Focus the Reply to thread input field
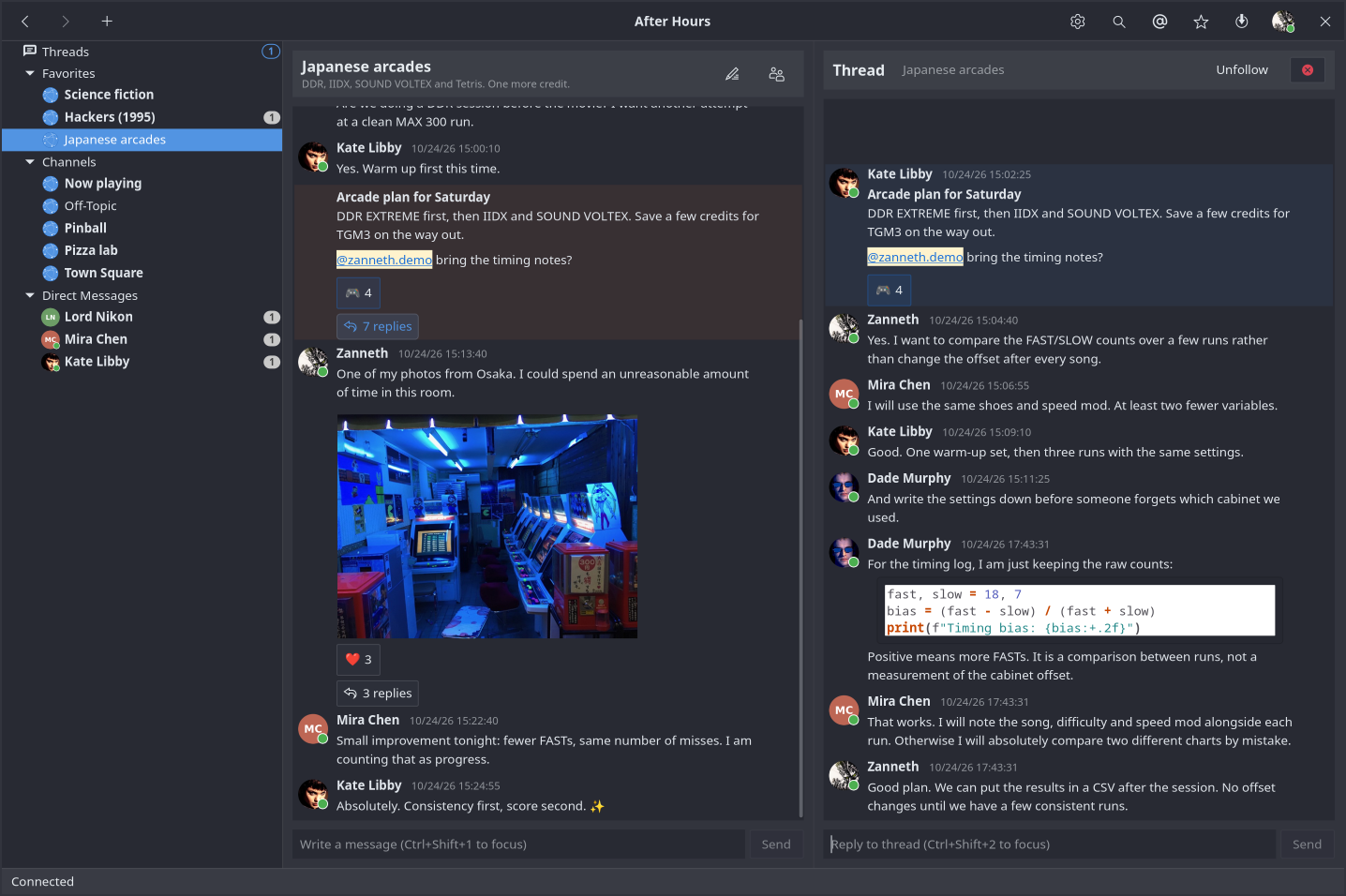The width and height of the screenshot is (1346, 896). [x=1050, y=844]
